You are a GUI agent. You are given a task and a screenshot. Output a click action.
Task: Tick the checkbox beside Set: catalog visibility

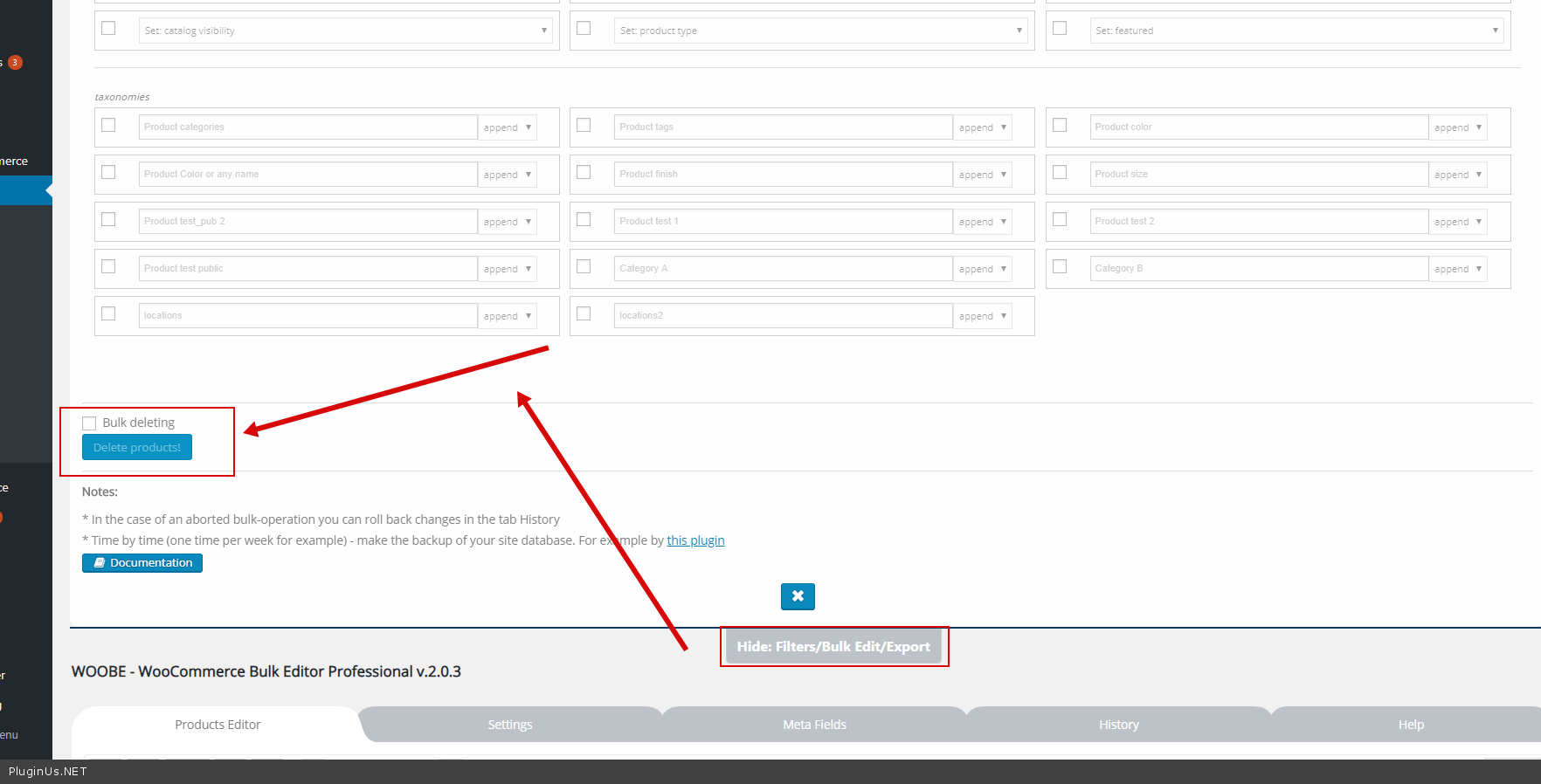[108, 28]
